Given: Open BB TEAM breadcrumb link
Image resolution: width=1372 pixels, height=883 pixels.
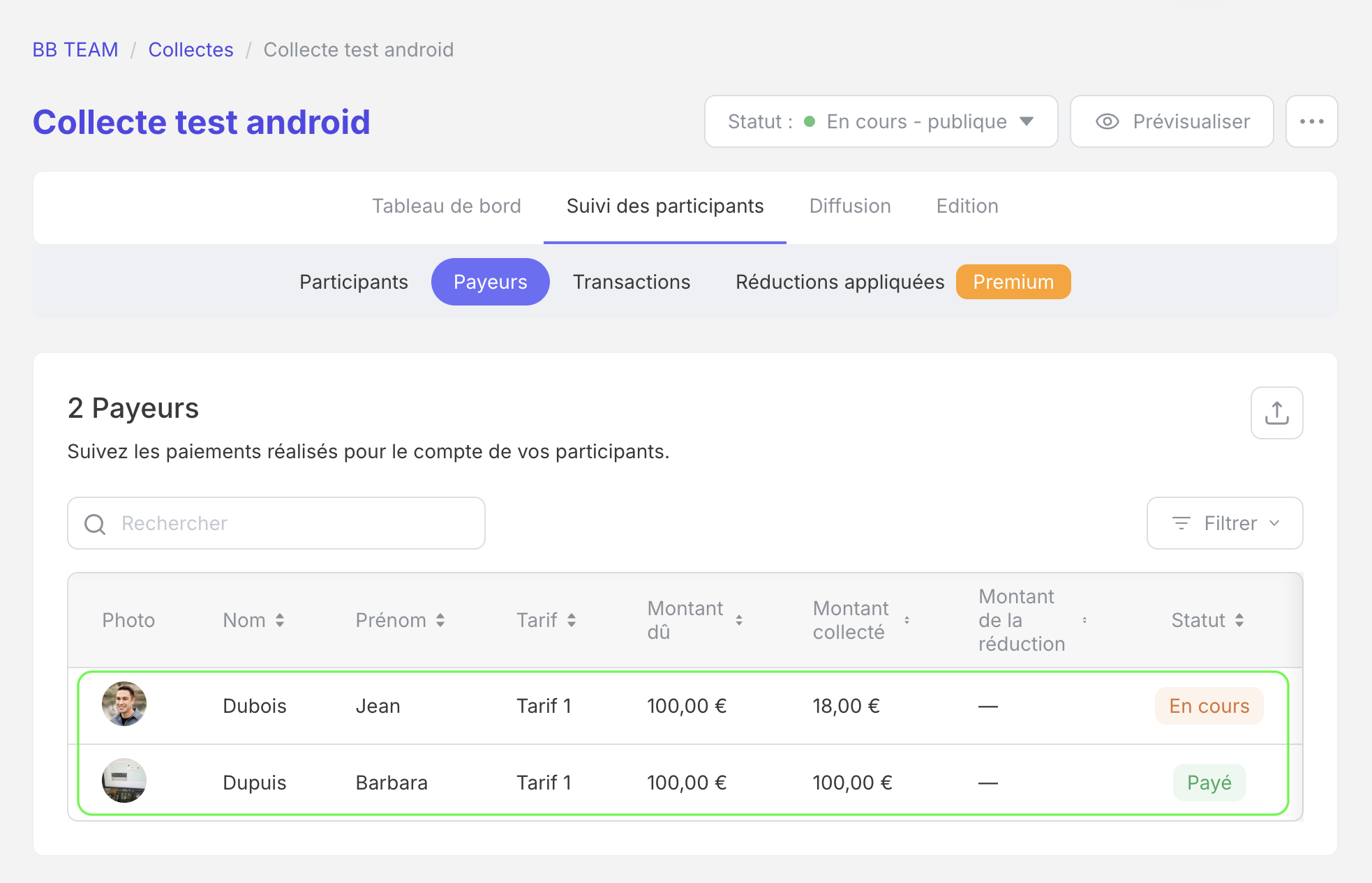Looking at the screenshot, I should click(75, 50).
